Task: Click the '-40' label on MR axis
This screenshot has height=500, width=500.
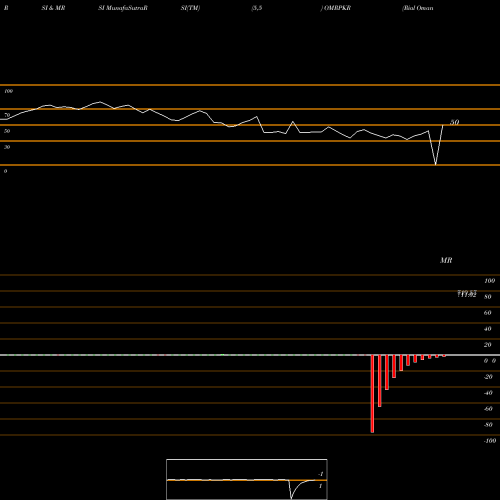Action: 488,393
